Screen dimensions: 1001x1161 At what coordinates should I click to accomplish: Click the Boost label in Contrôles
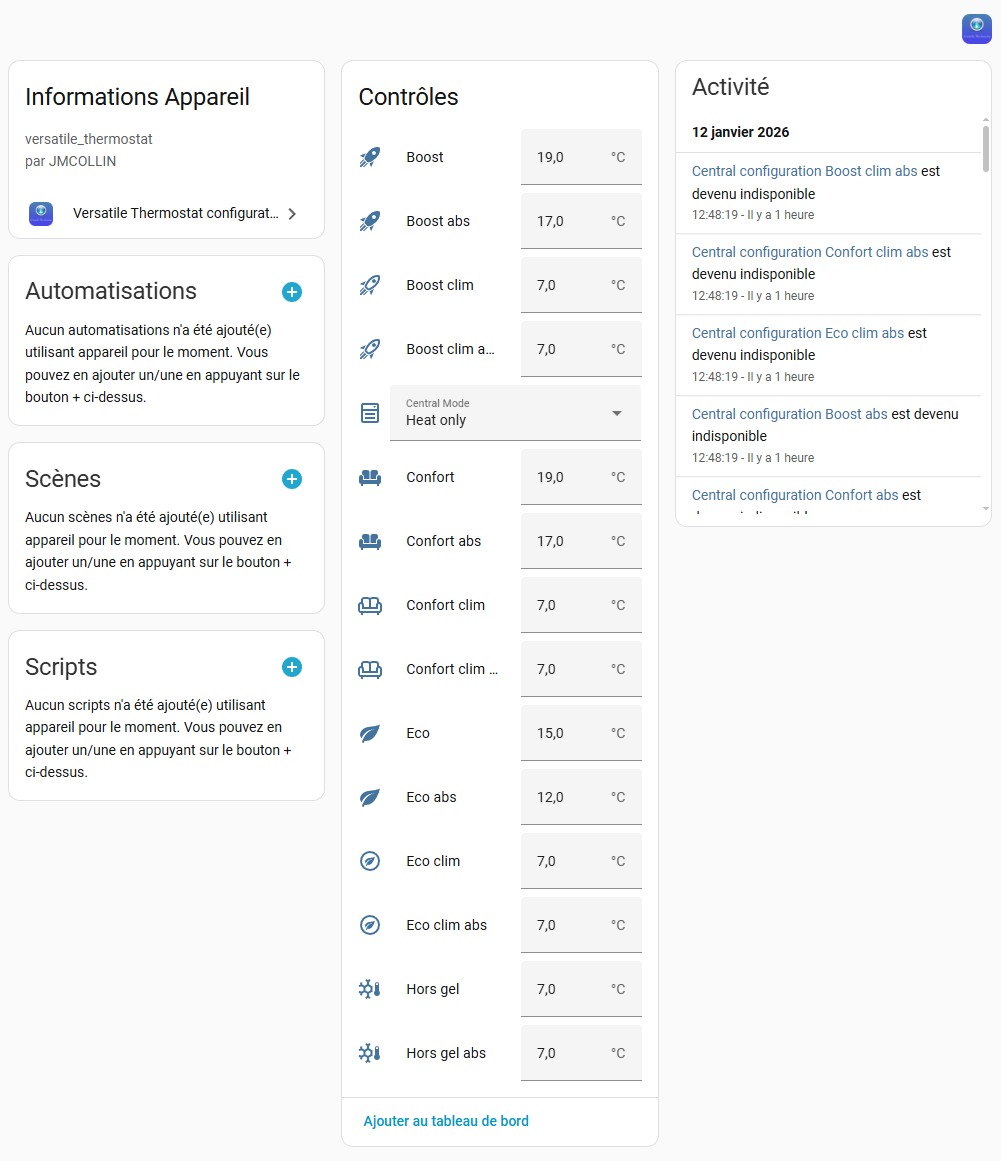424,157
